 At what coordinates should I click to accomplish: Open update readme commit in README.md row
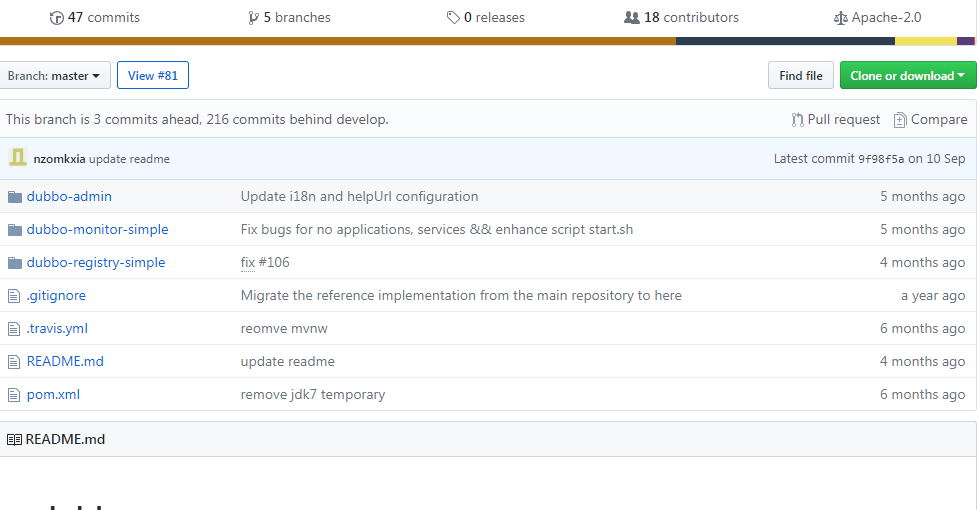point(287,362)
